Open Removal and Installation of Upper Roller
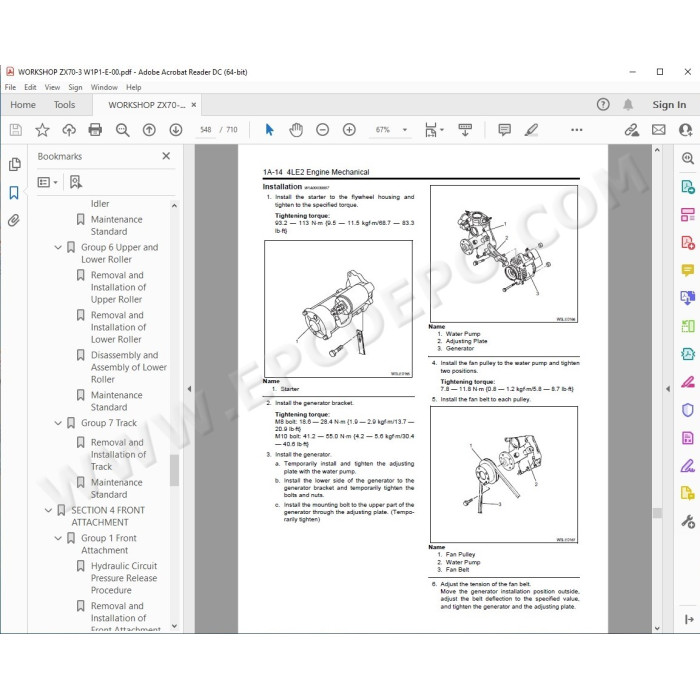Image resolution: width=700 pixels, height=700 pixels. [118, 287]
